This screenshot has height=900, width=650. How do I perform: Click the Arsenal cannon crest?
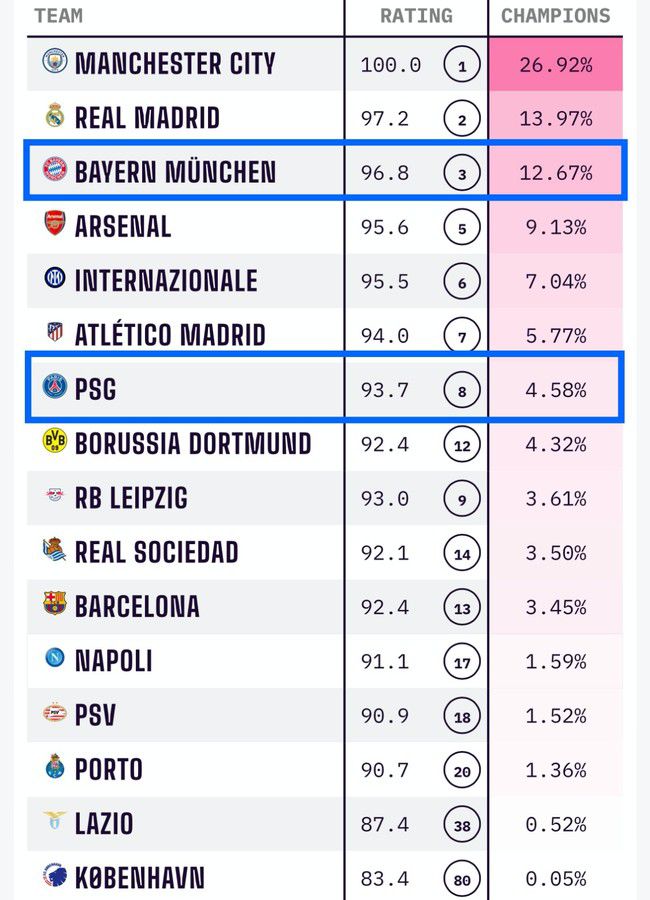coord(54,225)
